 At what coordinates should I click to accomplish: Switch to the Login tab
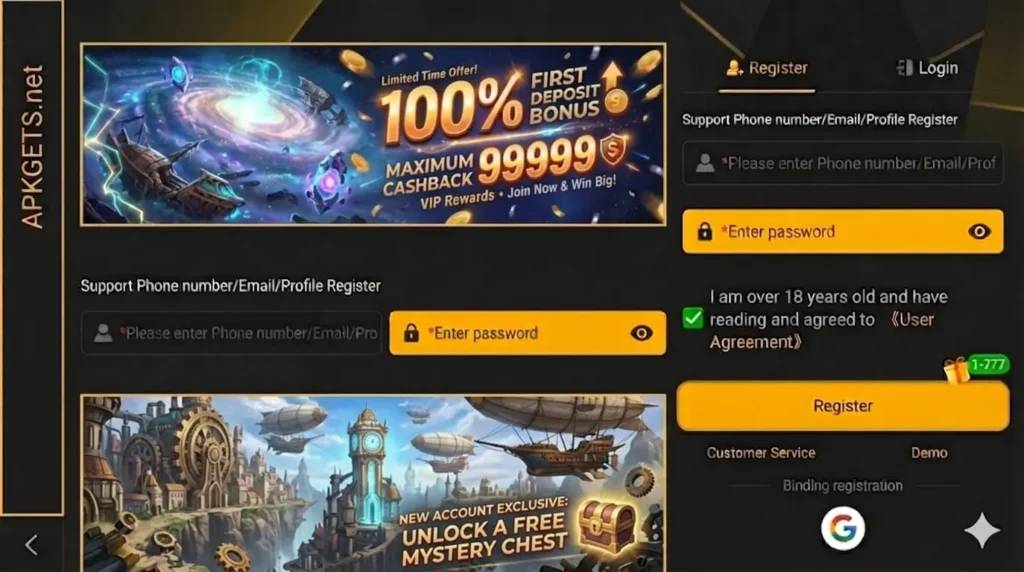click(x=927, y=68)
